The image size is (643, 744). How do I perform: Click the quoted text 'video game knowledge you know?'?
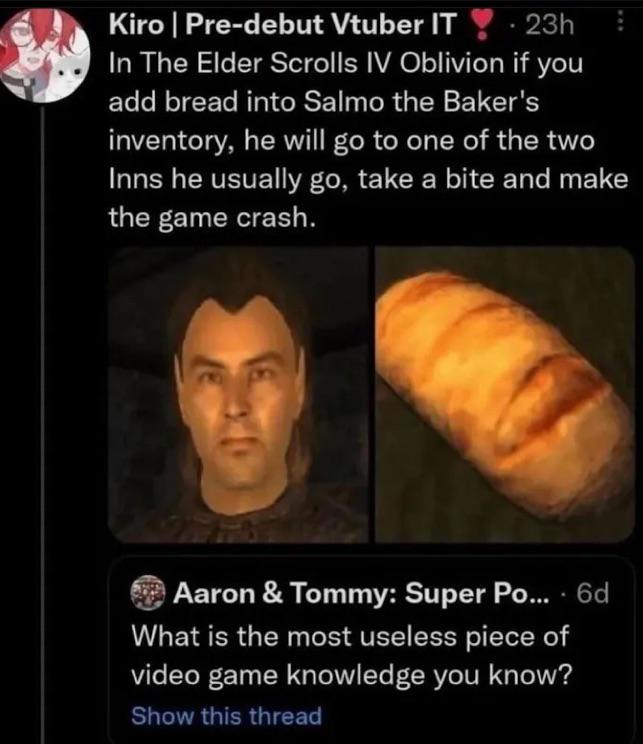pyautogui.click(x=351, y=674)
